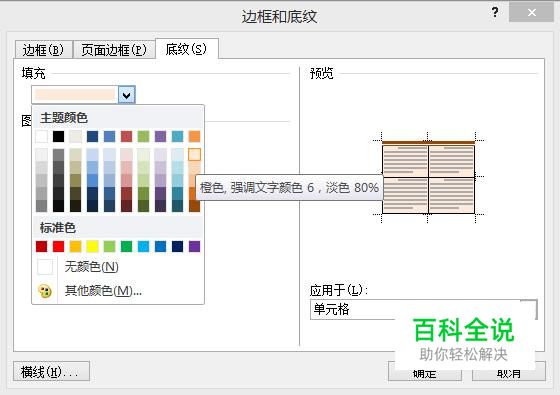
Task: Select orange accent 6 lighter 80% swatch
Action: tap(194, 154)
